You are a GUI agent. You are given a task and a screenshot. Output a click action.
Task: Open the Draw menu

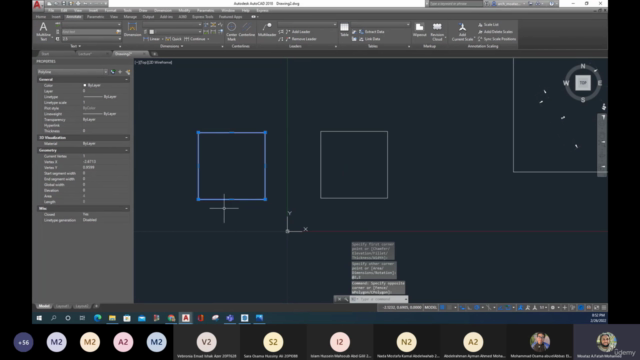(x=143, y=10)
